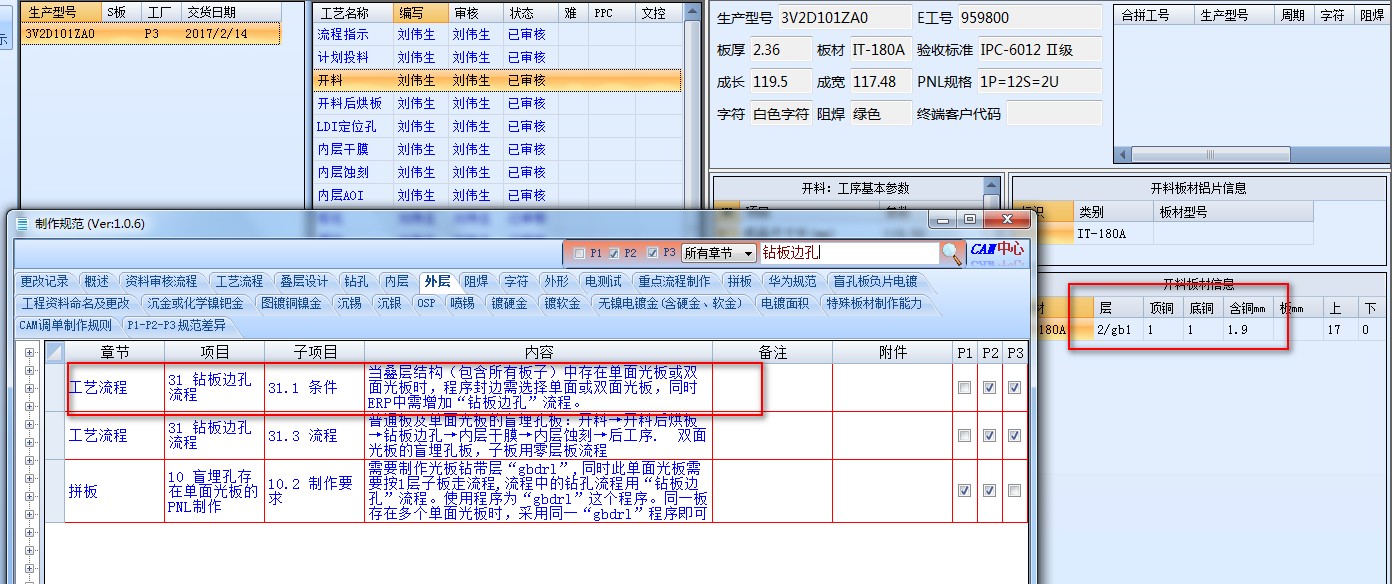The height and width of the screenshot is (584, 1392).
Task: Select the 钻孔 tab
Action: [x=355, y=282]
